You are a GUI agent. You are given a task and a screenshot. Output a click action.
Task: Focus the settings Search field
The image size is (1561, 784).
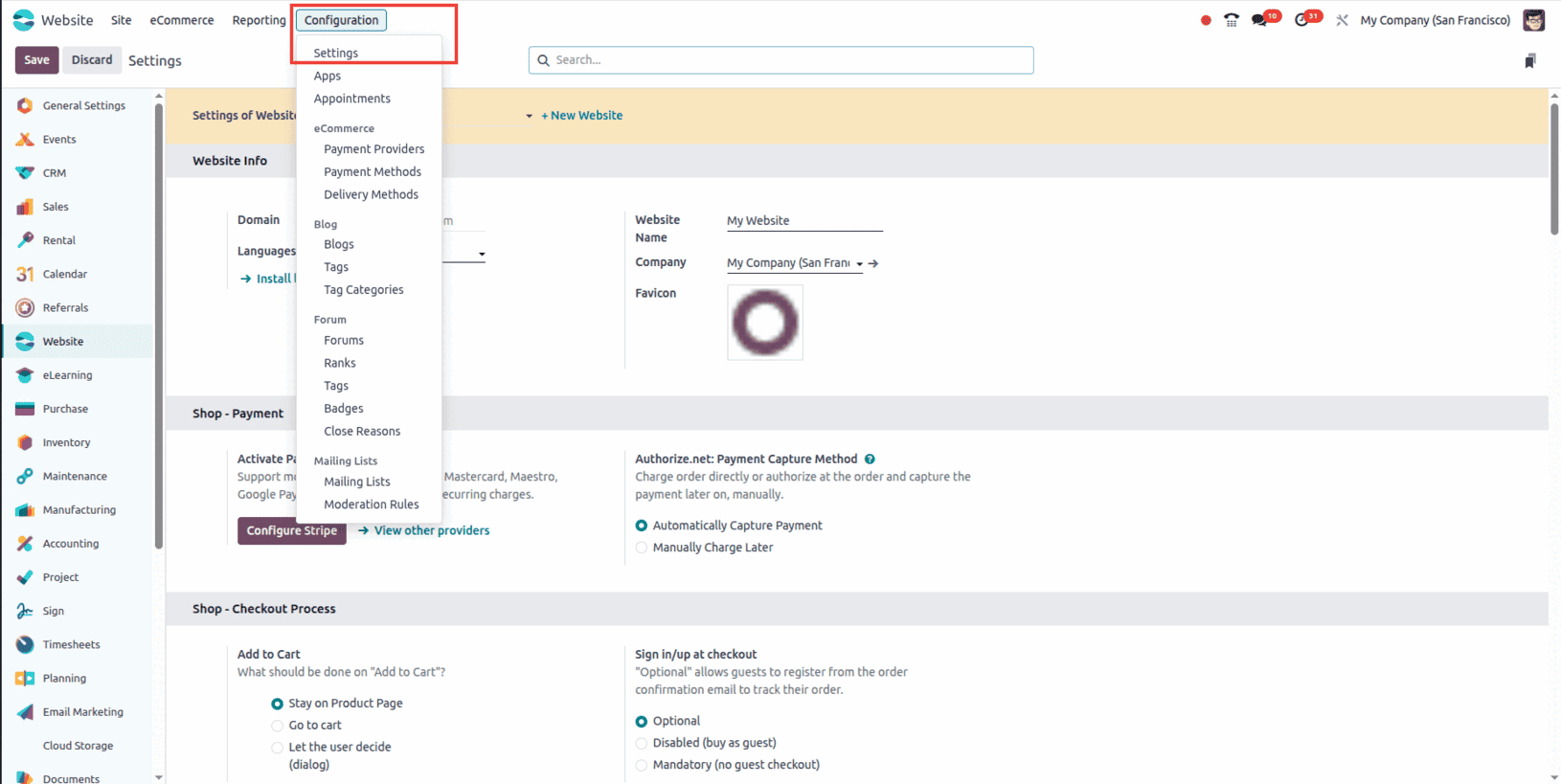780,60
